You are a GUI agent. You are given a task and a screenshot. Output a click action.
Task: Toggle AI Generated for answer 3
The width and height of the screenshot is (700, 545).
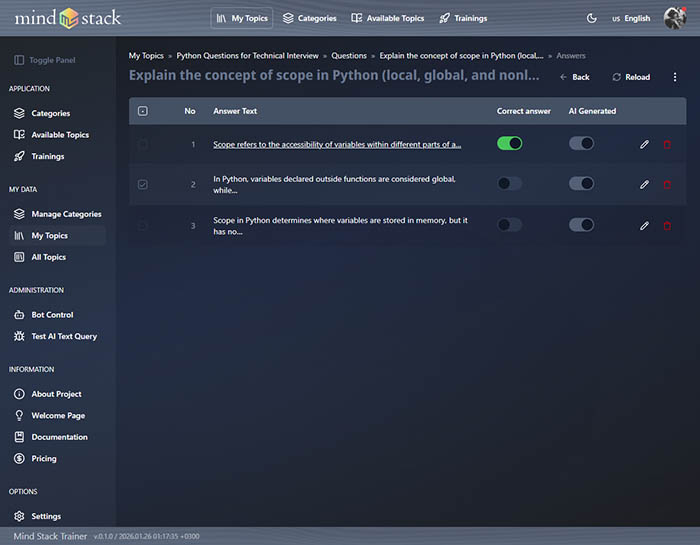[x=581, y=225]
